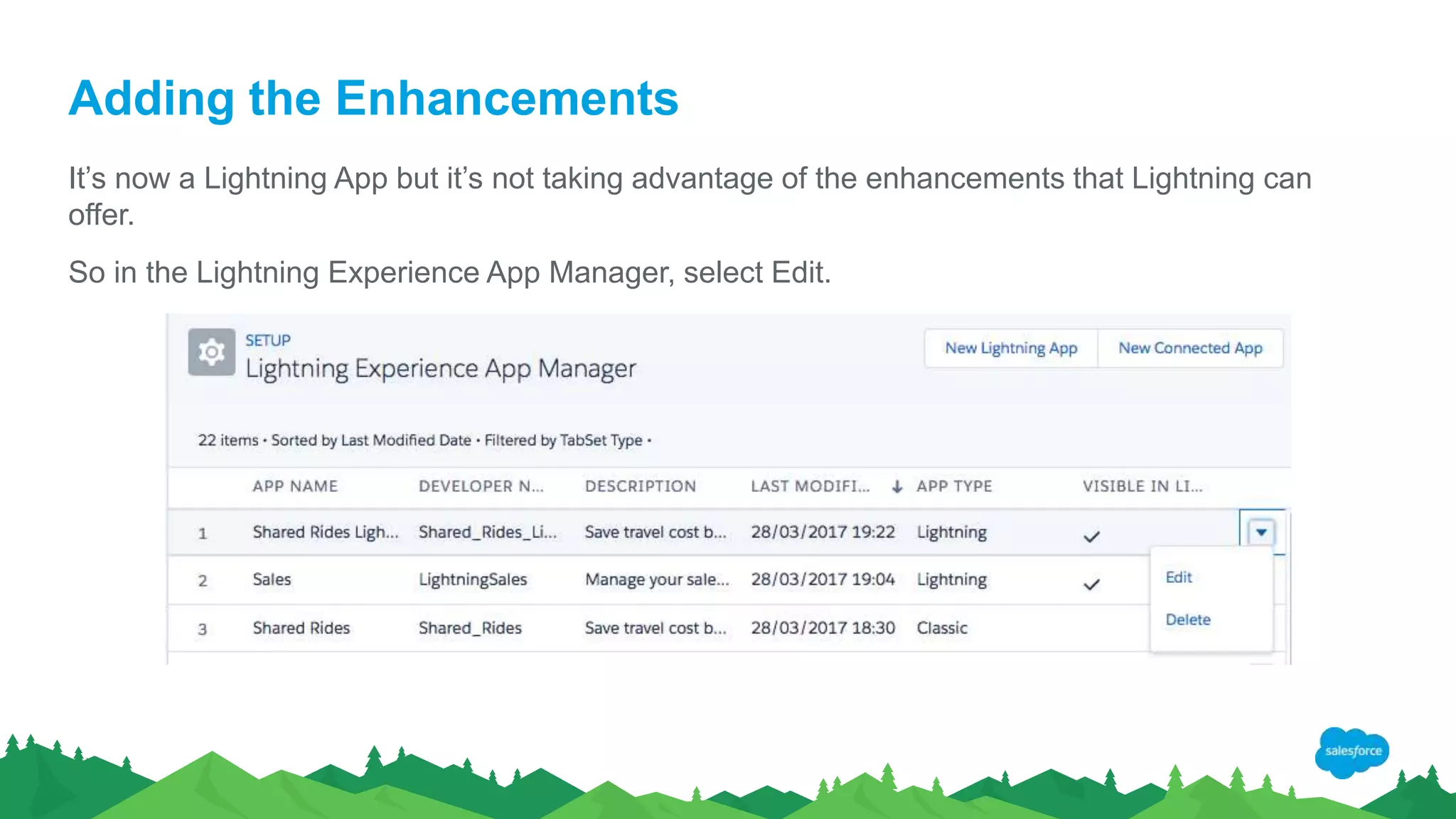Click the SETUP breadcrumb label
The image size is (1456, 819).
pyautogui.click(x=268, y=341)
